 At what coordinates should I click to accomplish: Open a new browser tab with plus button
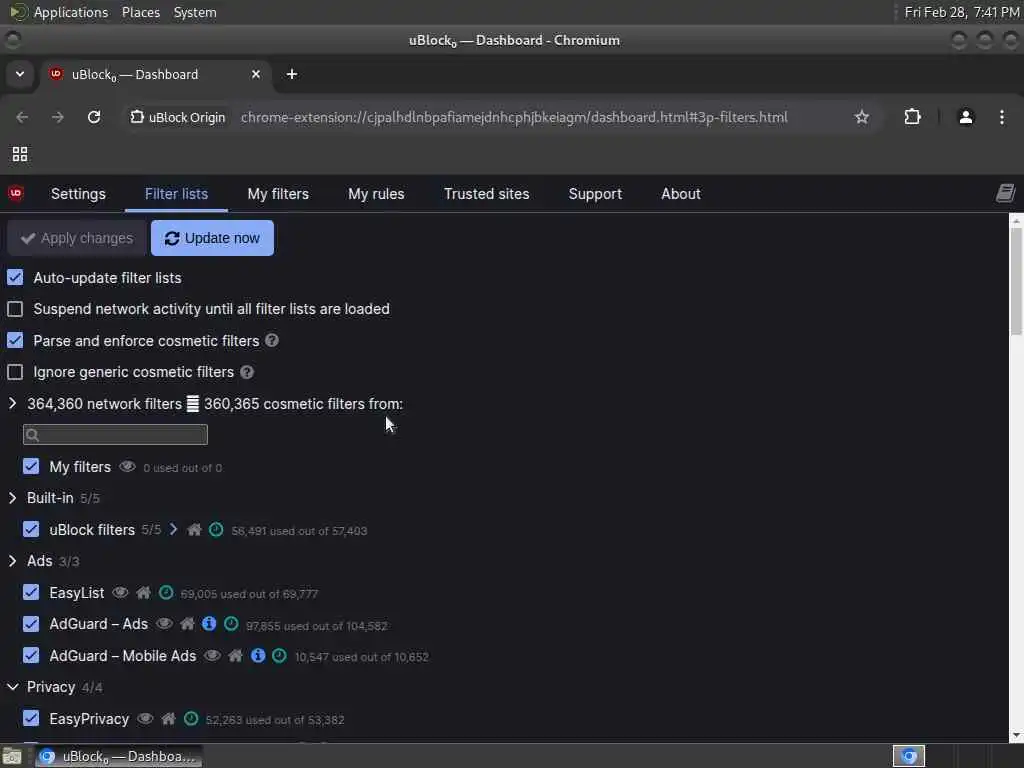click(292, 74)
